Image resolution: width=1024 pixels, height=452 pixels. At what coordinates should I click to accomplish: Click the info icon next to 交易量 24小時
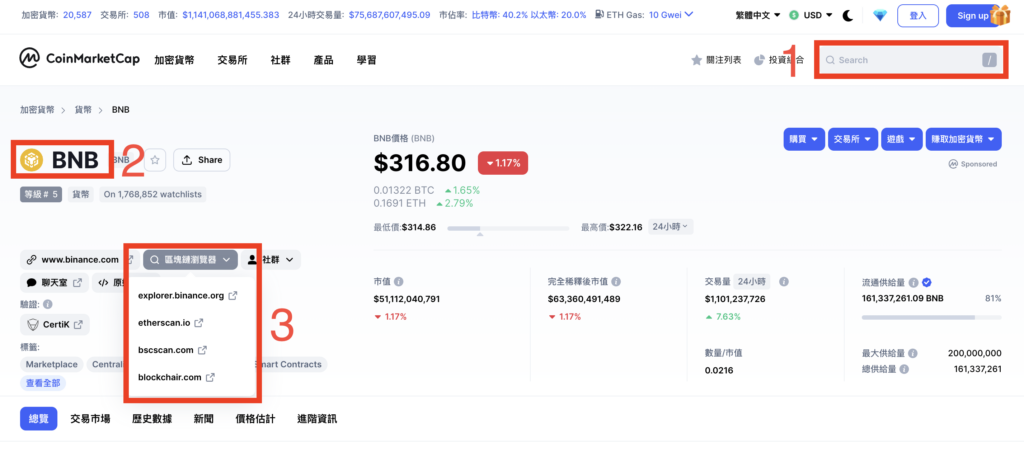(784, 282)
